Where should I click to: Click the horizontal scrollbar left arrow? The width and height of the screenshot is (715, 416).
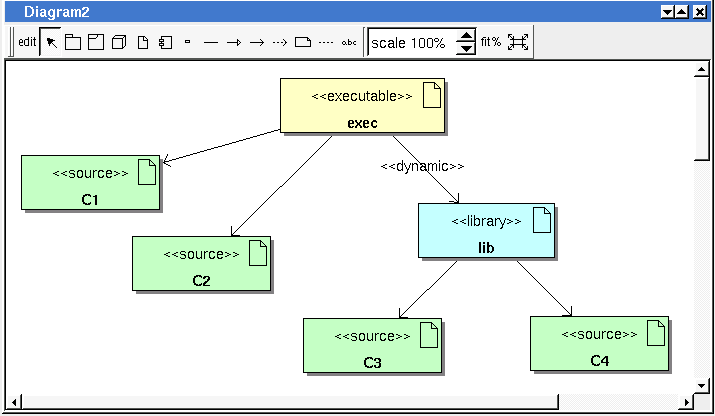coord(14,402)
